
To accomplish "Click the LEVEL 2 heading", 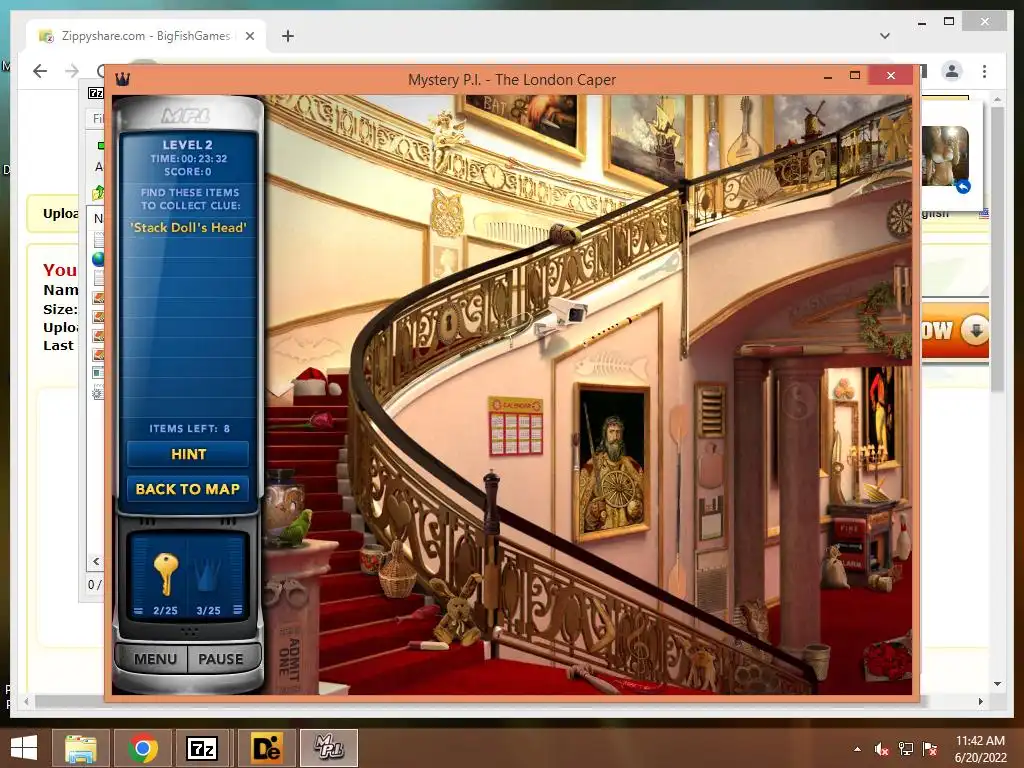I will pyautogui.click(x=187, y=145).
